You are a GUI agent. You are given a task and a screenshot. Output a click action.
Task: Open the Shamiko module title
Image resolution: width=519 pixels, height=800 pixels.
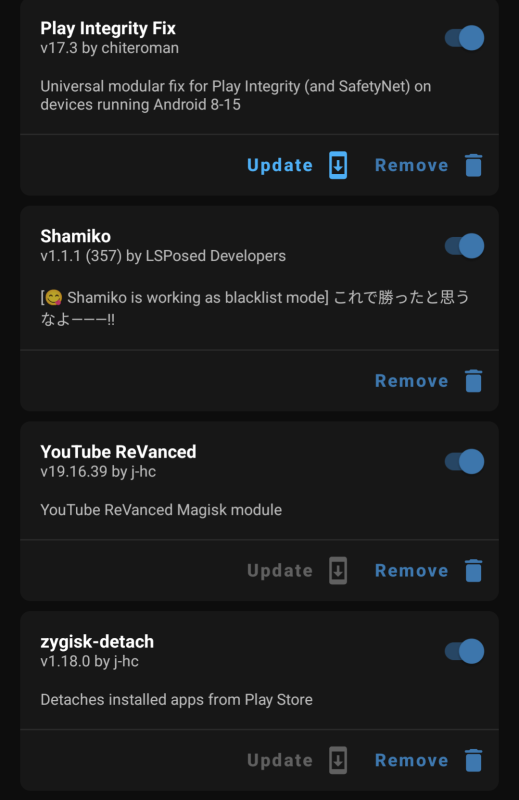tap(76, 236)
